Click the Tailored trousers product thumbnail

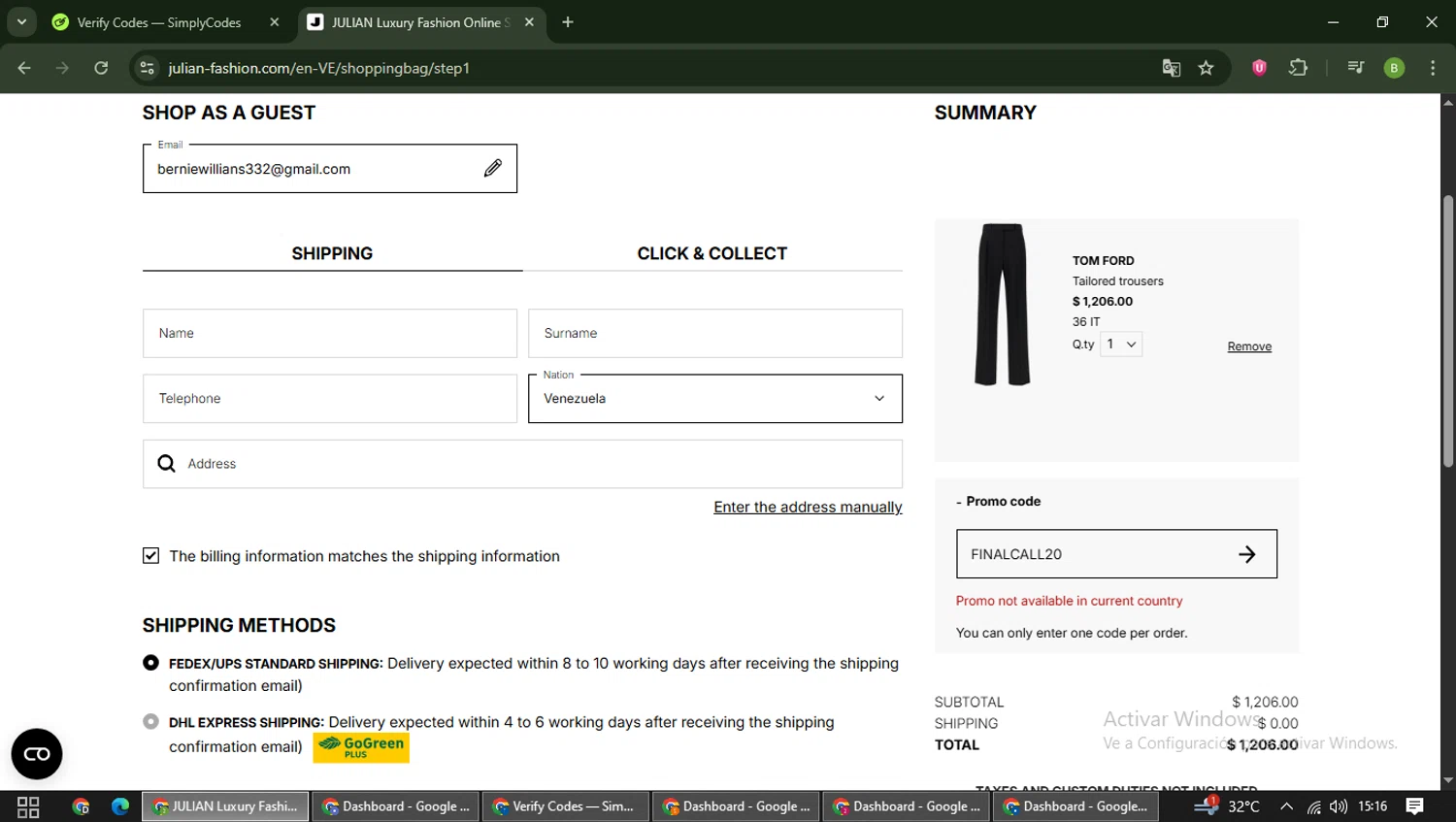(1003, 305)
